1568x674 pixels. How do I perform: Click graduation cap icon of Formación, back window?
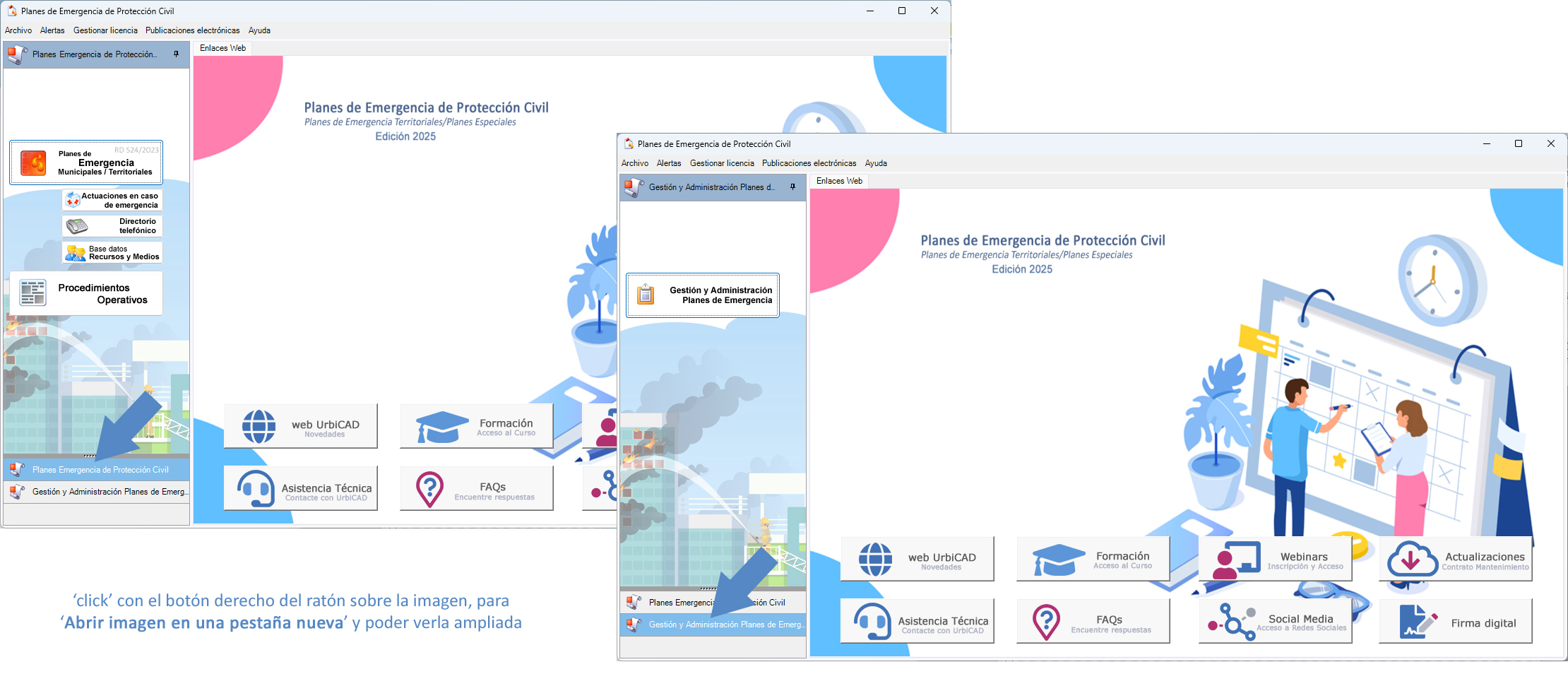[x=442, y=427]
